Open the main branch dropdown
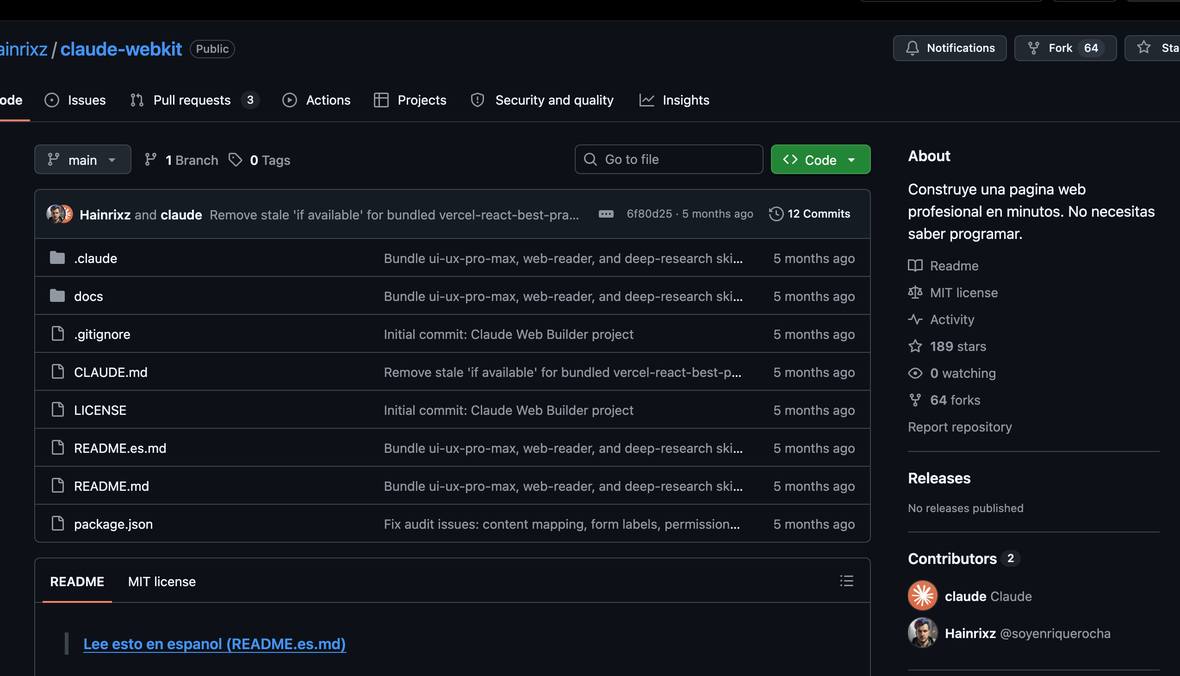This screenshot has width=1180, height=676. [x=83, y=160]
